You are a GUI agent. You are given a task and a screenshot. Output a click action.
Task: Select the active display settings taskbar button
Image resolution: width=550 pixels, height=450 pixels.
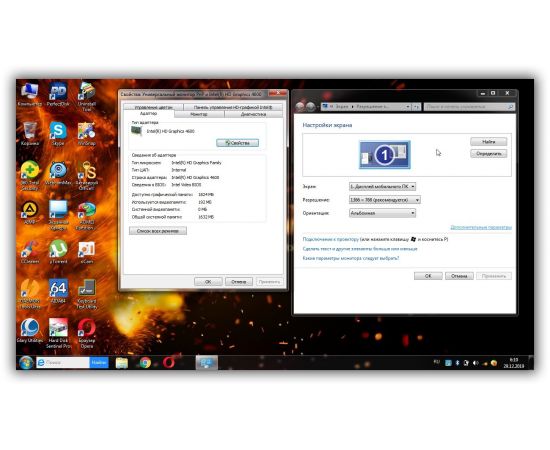click(x=206, y=363)
